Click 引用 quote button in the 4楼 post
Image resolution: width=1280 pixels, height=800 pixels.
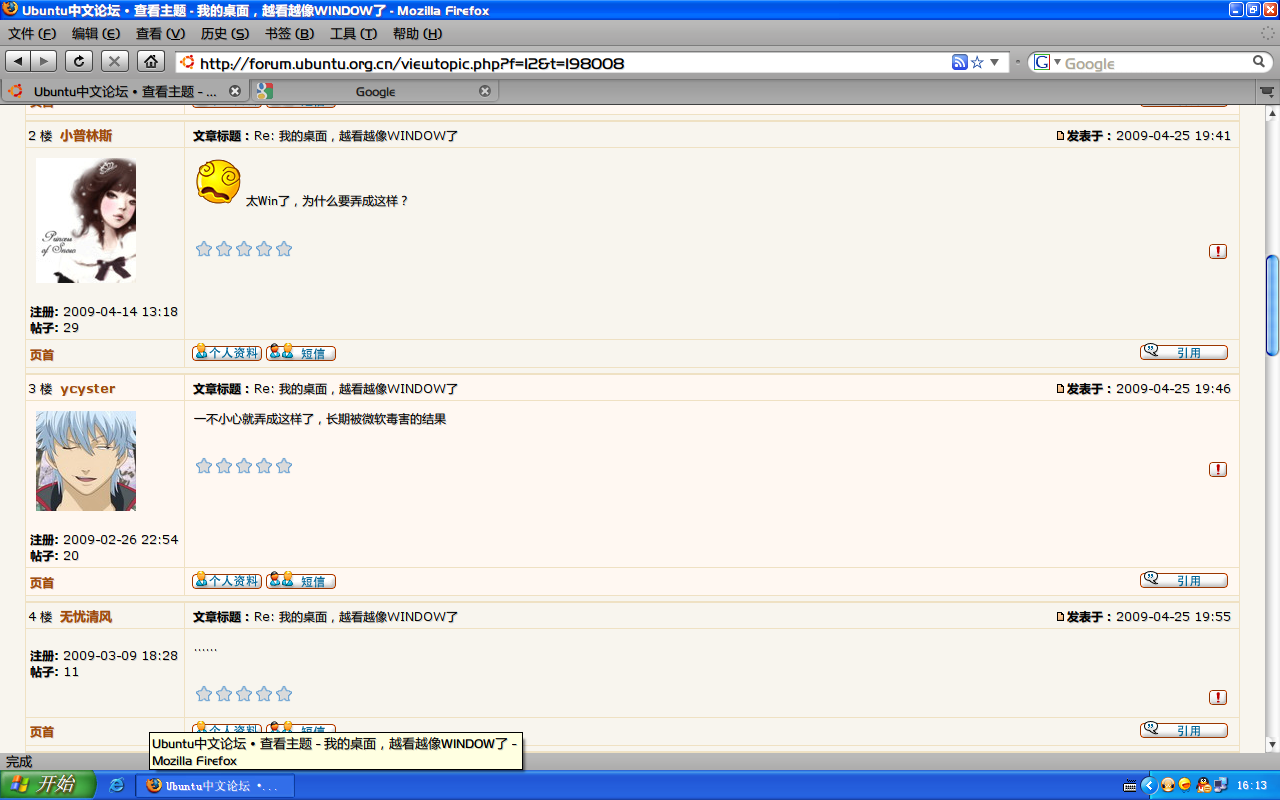coord(1184,730)
